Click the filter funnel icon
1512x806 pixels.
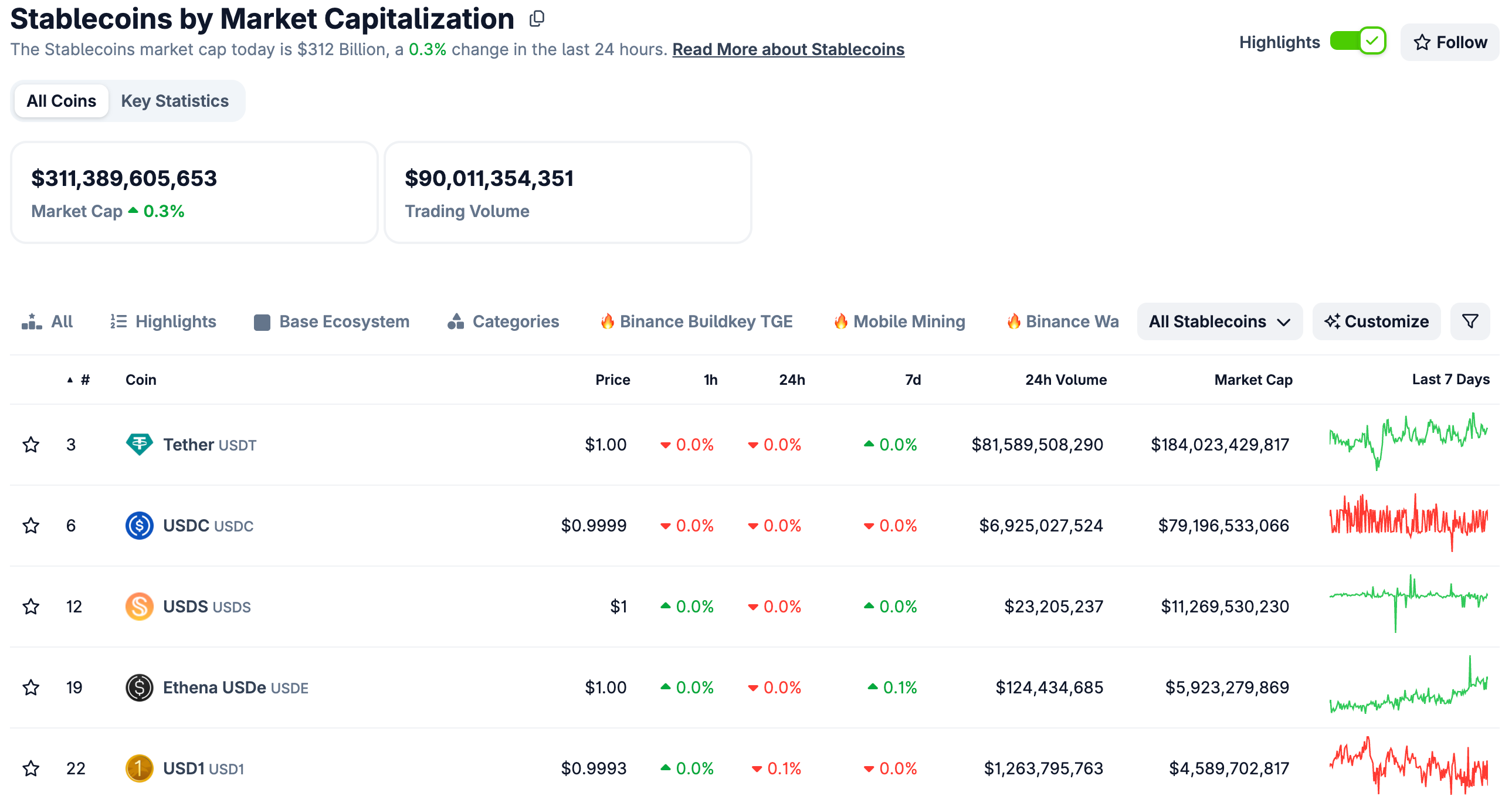pos(1469,321)
